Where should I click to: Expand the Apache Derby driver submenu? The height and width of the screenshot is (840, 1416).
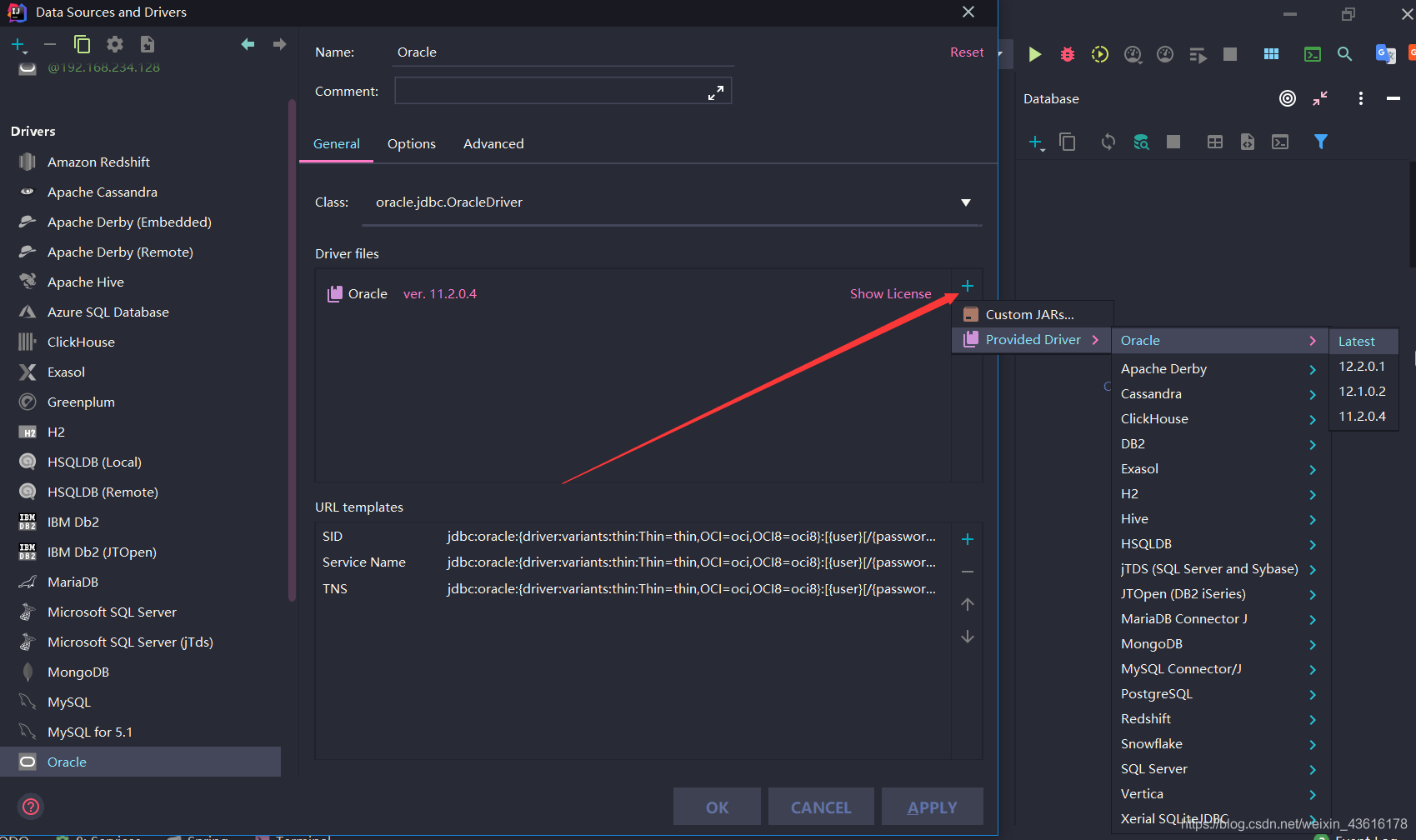pyautogui.click(x=1220, y=369)
